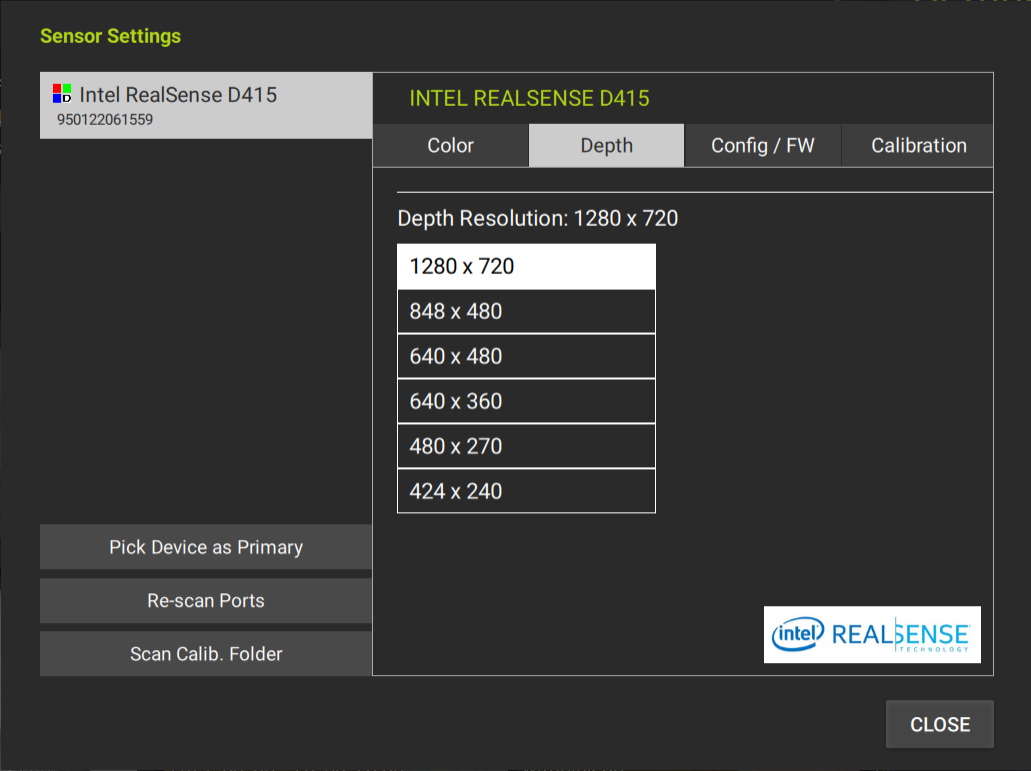
Task: Pick 640 x 480 depth resolution
Action: [526, 356]
